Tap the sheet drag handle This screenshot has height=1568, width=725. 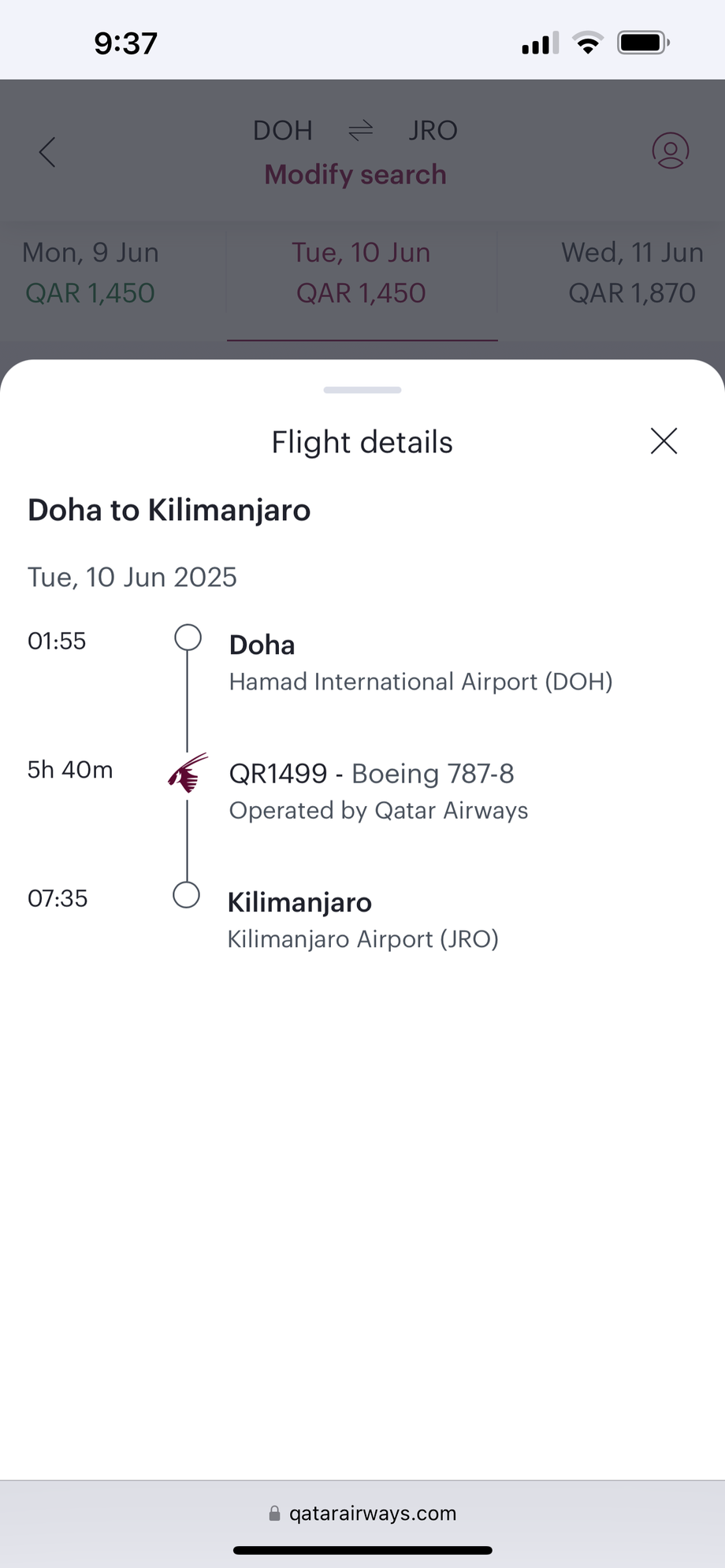pyautogui.click(x=362, y=390)
